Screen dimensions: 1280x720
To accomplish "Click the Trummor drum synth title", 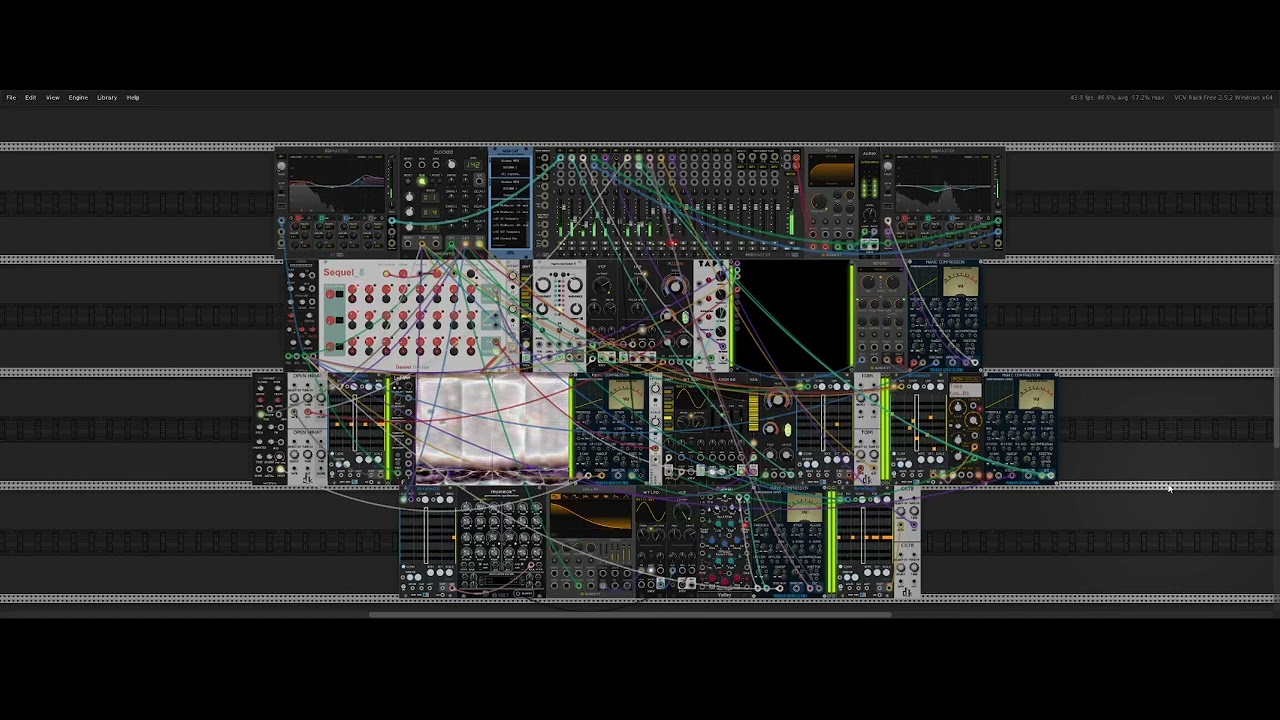I will point(501,492).
